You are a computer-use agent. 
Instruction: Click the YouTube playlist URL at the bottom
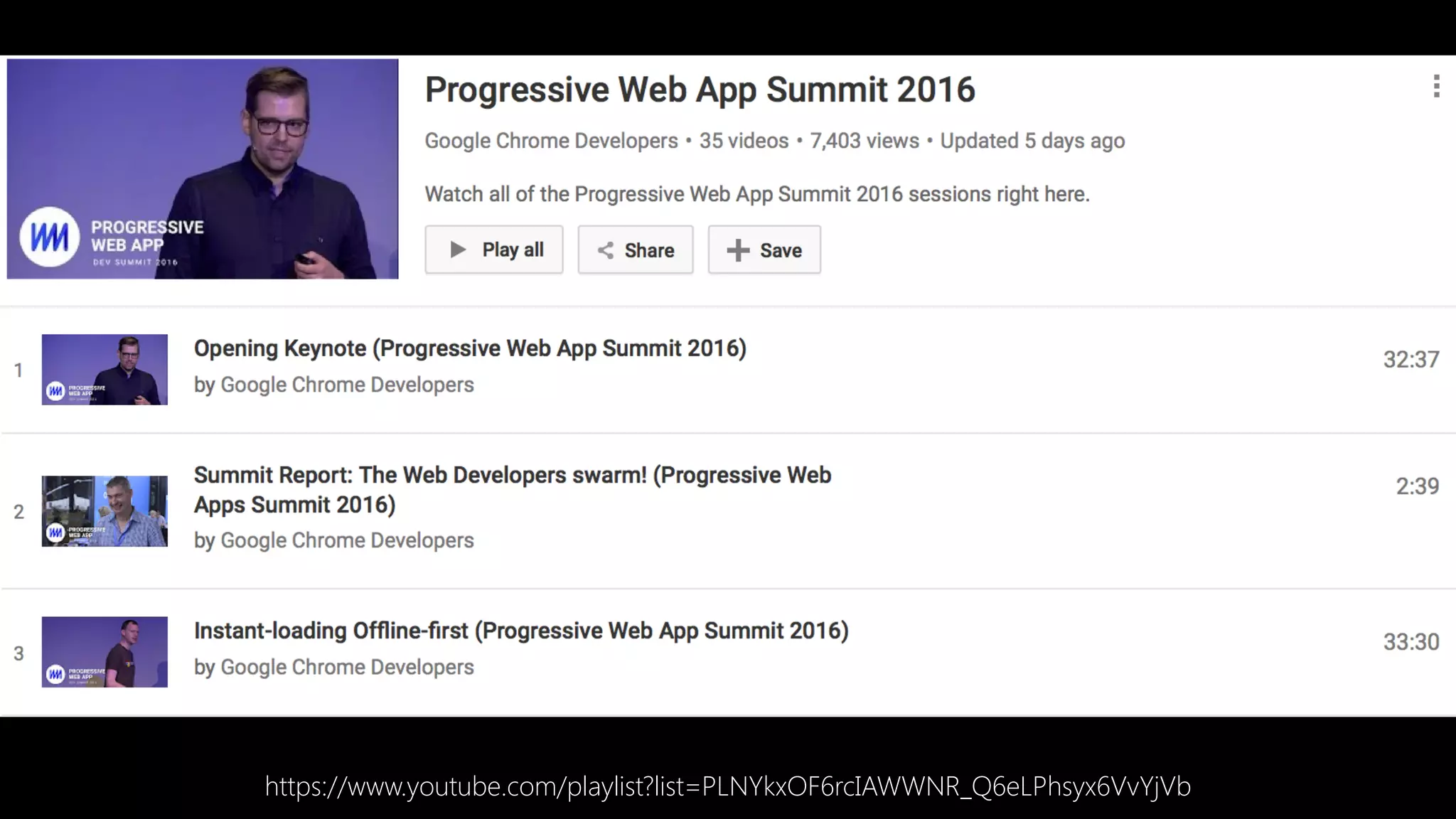(x=727, y=786)
